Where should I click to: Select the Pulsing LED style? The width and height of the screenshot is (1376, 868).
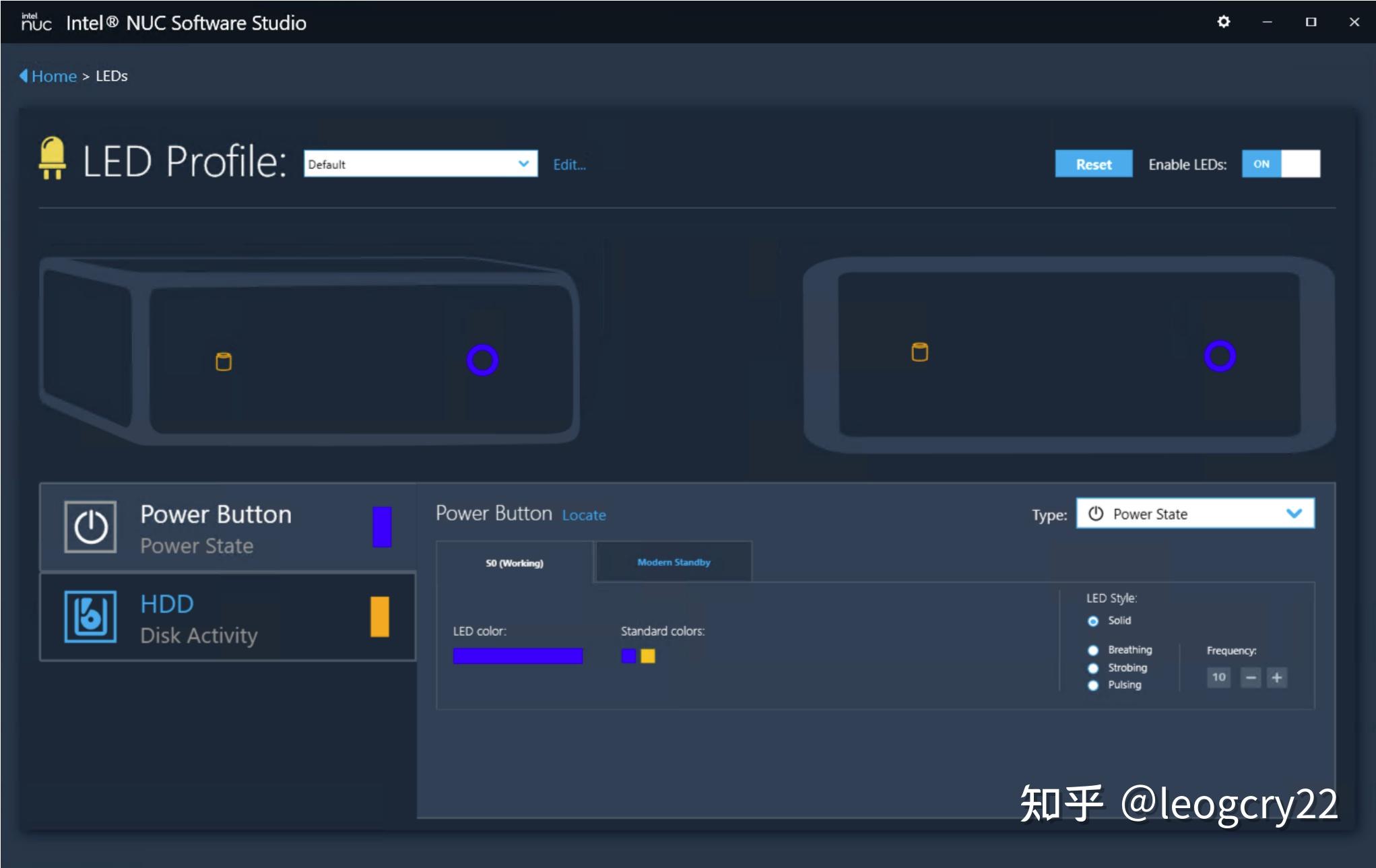[x=1093, y=686]
